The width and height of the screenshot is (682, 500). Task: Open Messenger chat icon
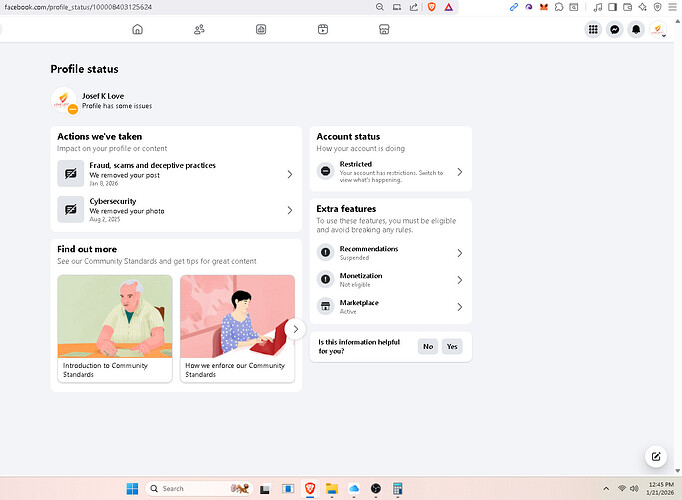[616, 30]
